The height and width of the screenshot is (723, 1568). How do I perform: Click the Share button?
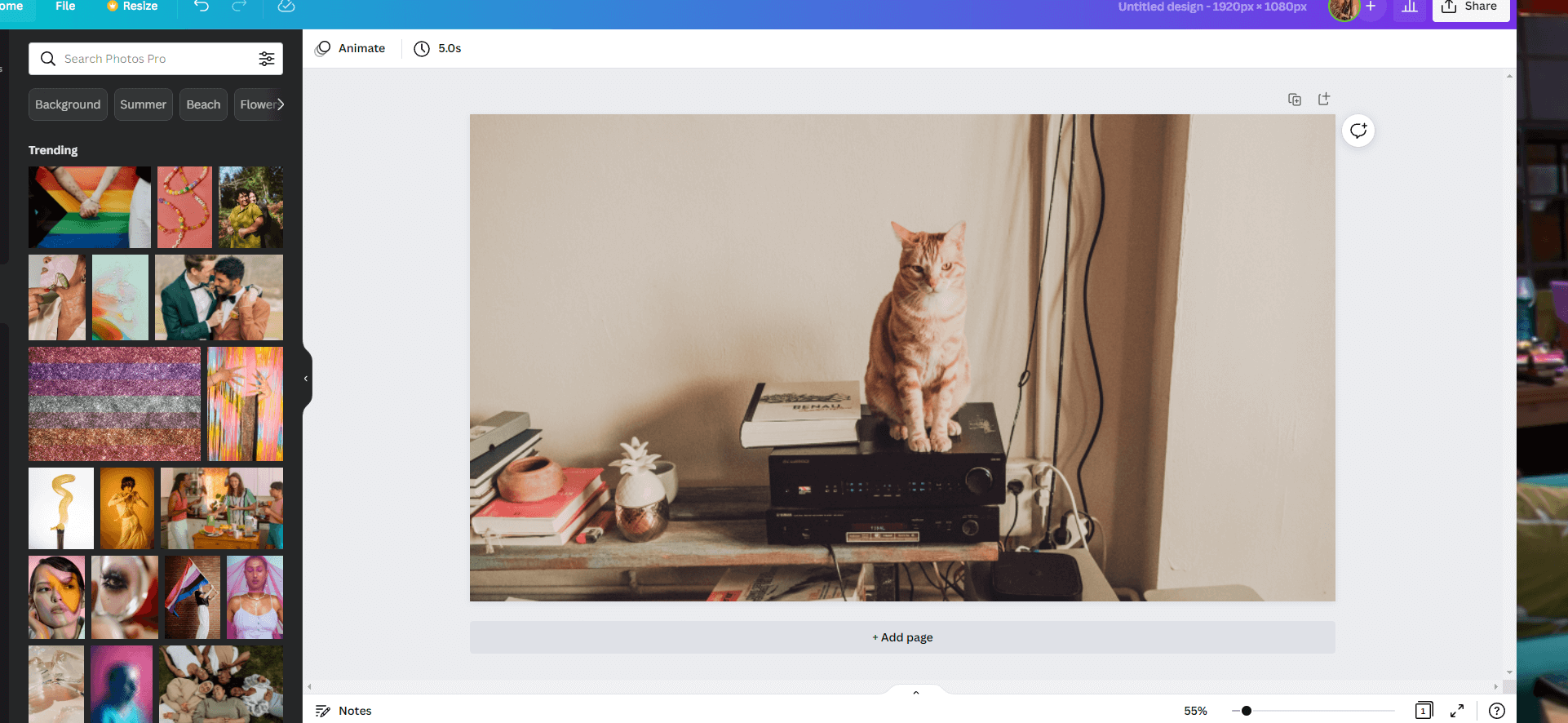point(1471,8)
